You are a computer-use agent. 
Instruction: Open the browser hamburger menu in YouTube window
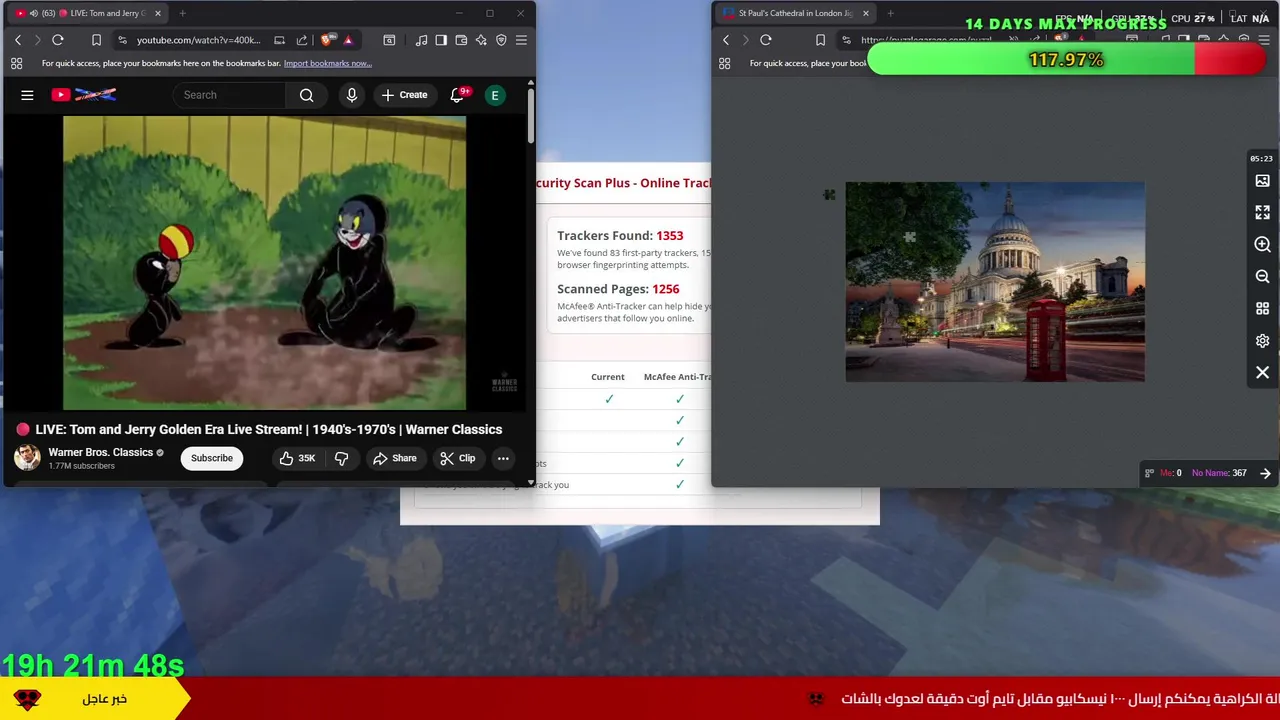(x=521, y=40)
